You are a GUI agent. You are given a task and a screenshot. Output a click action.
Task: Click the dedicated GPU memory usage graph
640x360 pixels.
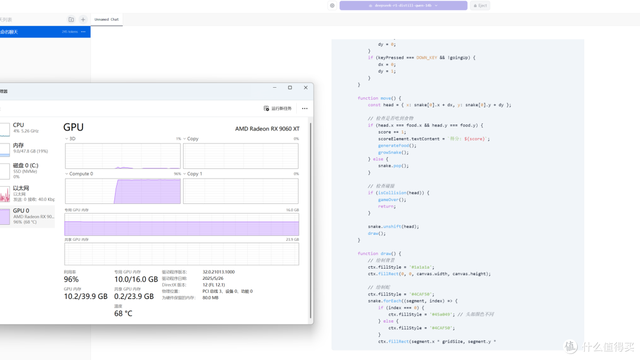(x=182, y=224)
